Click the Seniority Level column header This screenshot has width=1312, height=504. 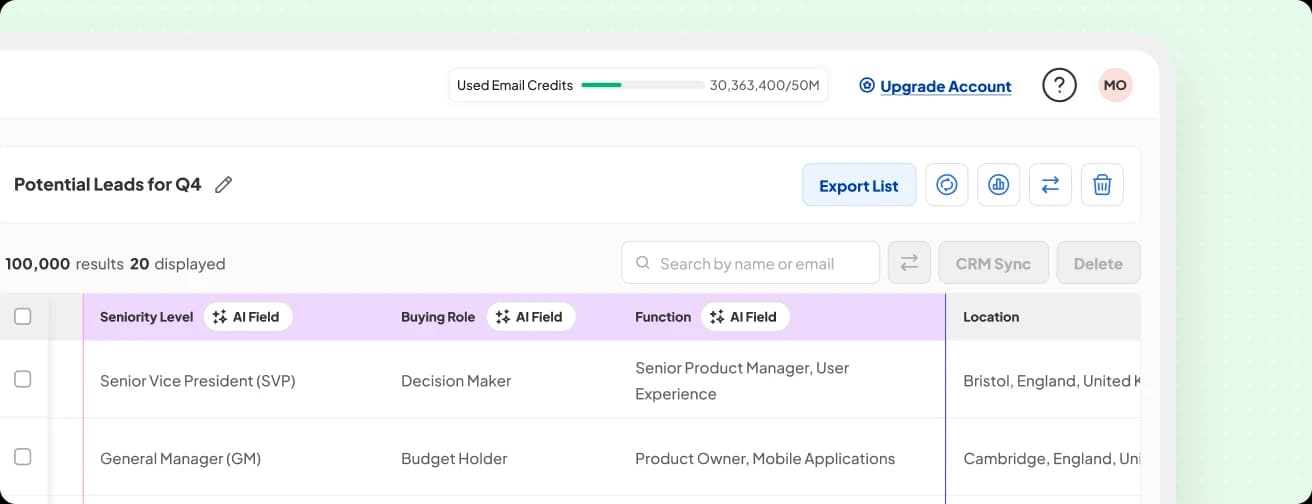point(146,317)
